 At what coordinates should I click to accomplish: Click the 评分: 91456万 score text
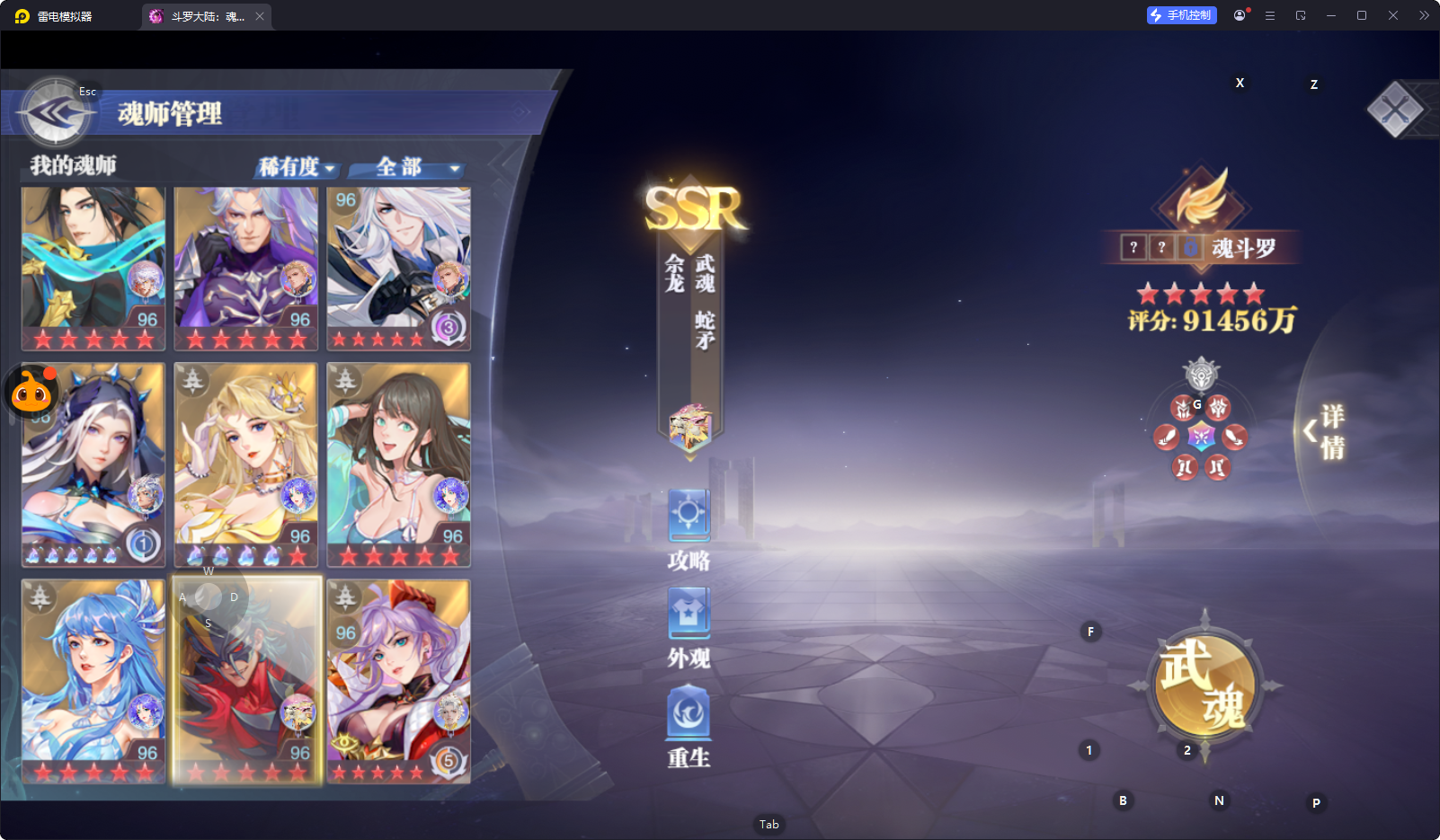[x=1212, y=320]
